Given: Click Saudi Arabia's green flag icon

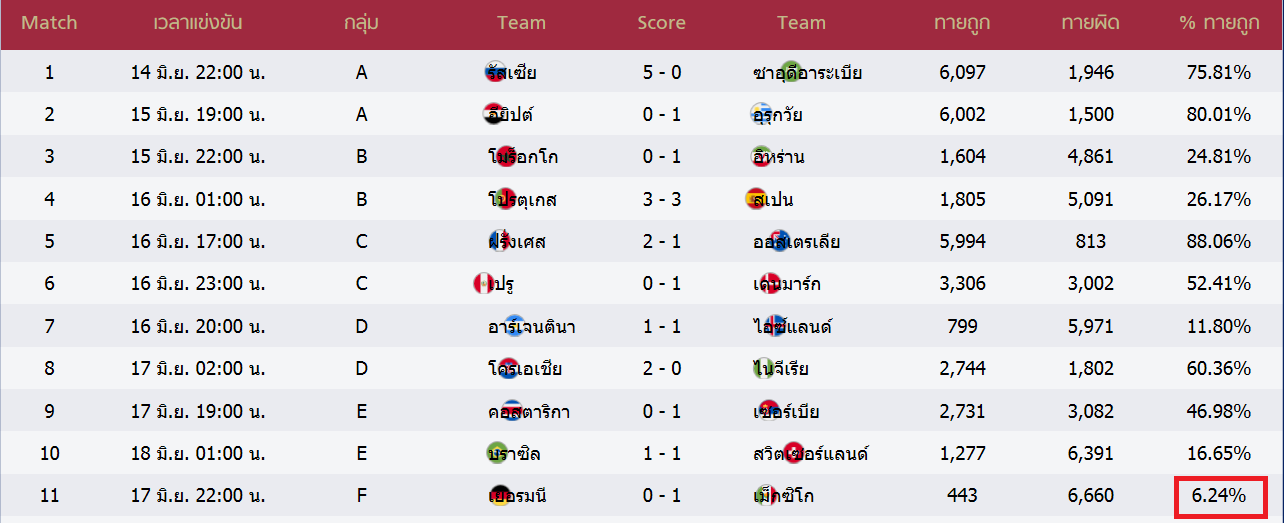Looking at the screenshot, I should pos(791,72).
